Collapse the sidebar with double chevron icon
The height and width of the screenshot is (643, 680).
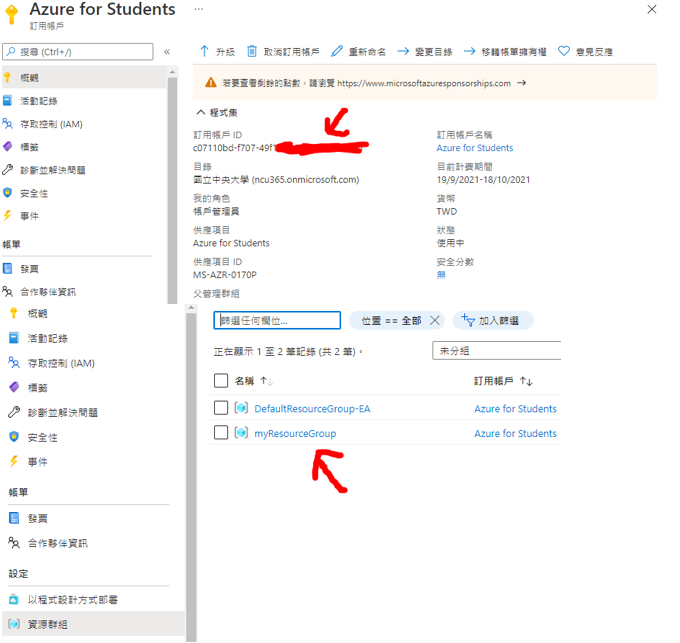coord(167,52)
